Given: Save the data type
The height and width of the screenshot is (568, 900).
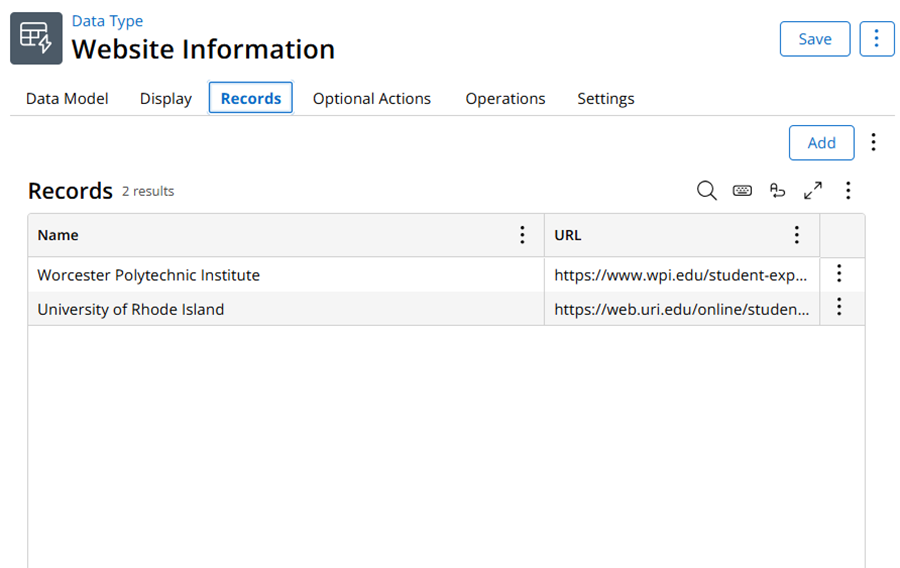Looking at the screenshot, I should point(815,39).
